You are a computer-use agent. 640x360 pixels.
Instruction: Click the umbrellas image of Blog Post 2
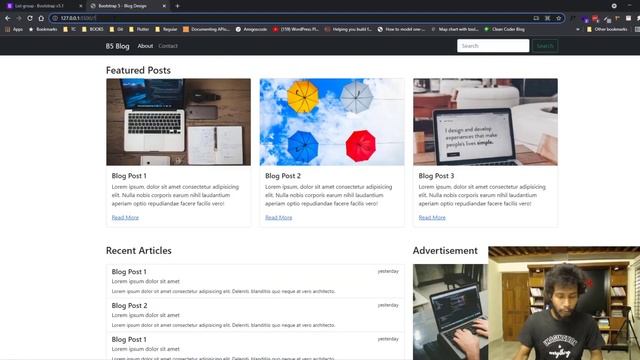332,122
